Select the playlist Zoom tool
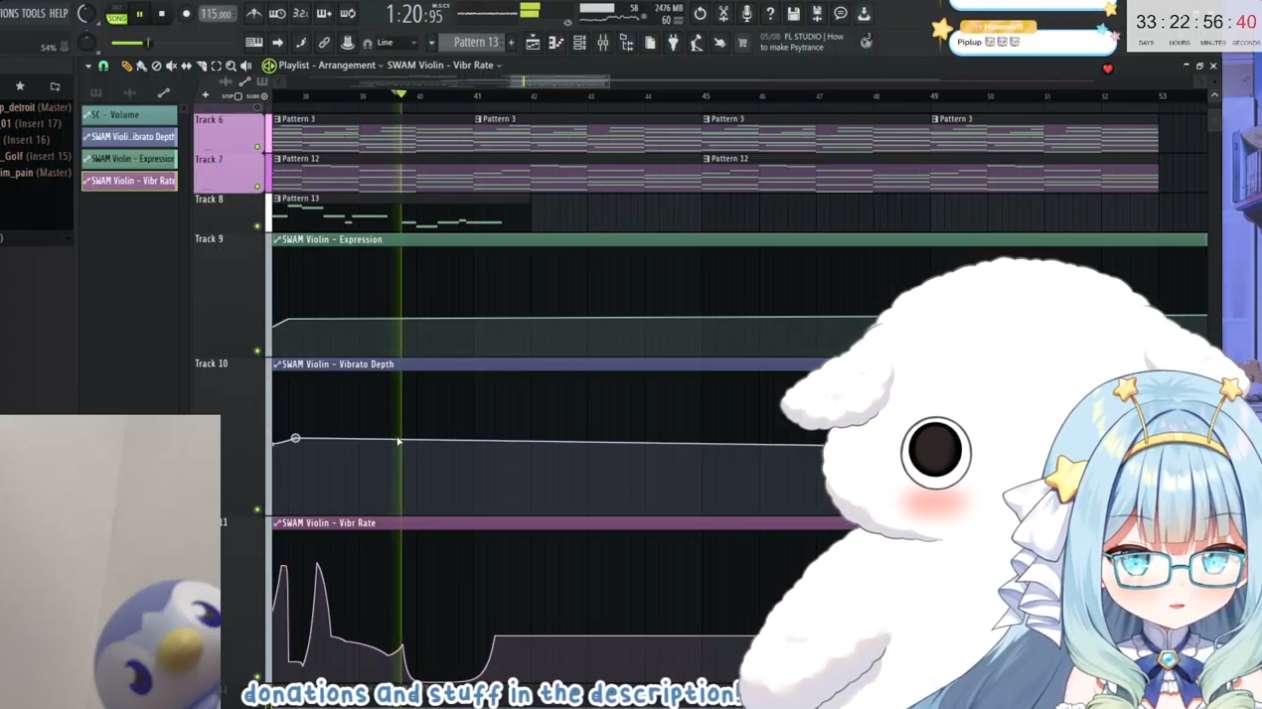The image size is (1262, 709). pos(231,66)
